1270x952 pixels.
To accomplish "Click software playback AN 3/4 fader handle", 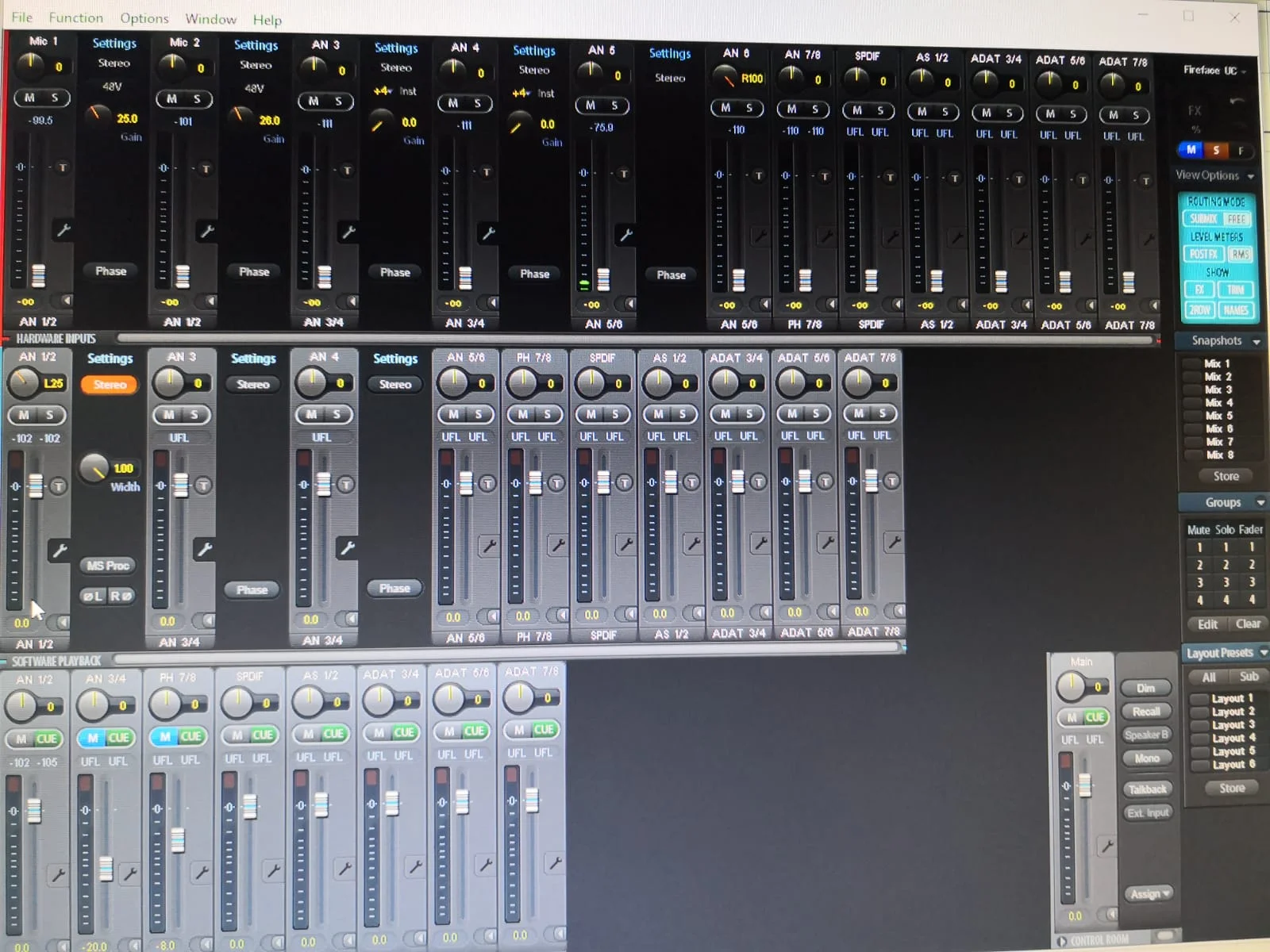I will (106, 869).
